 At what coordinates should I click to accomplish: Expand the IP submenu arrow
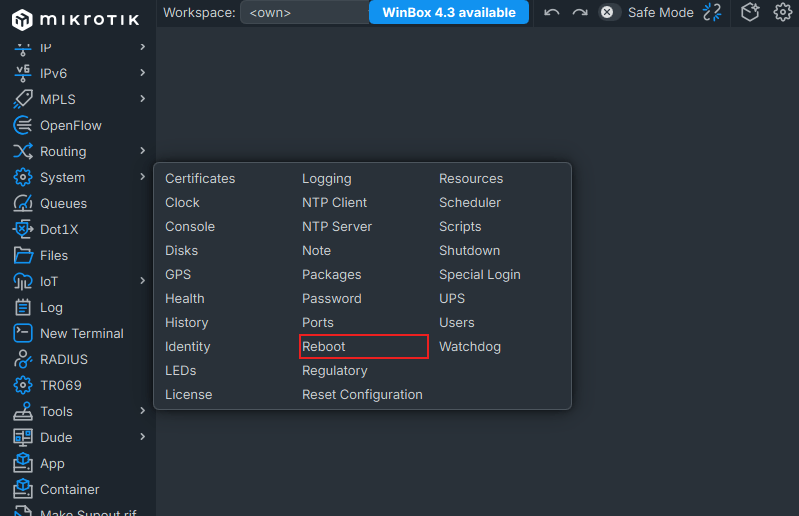point(143,47)
